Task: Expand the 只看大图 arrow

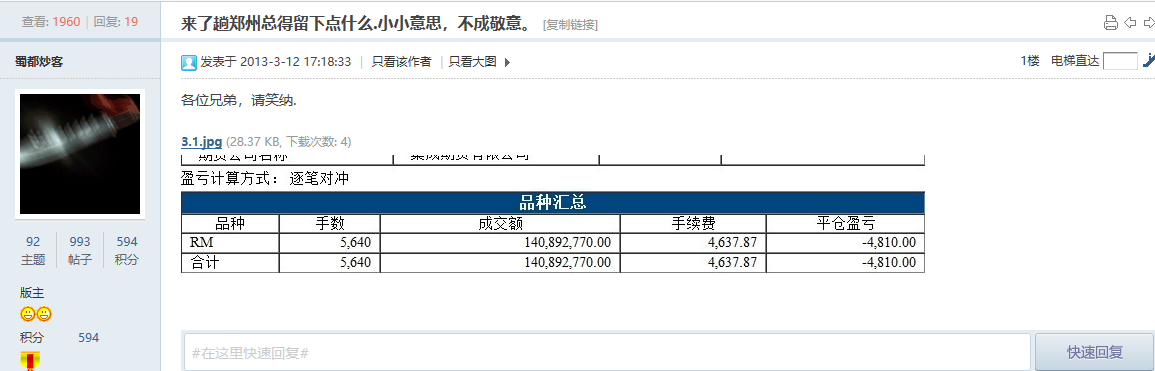Action: [x=507, y=63]
